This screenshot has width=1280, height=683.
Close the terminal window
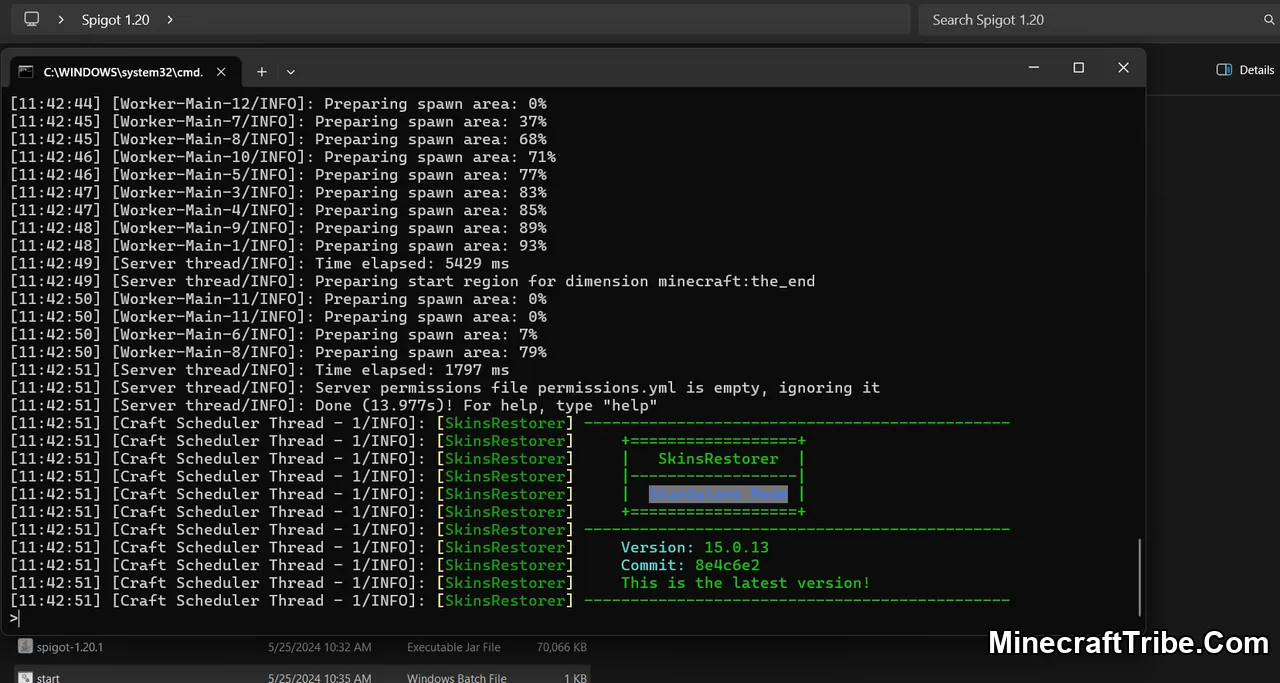1124,68
